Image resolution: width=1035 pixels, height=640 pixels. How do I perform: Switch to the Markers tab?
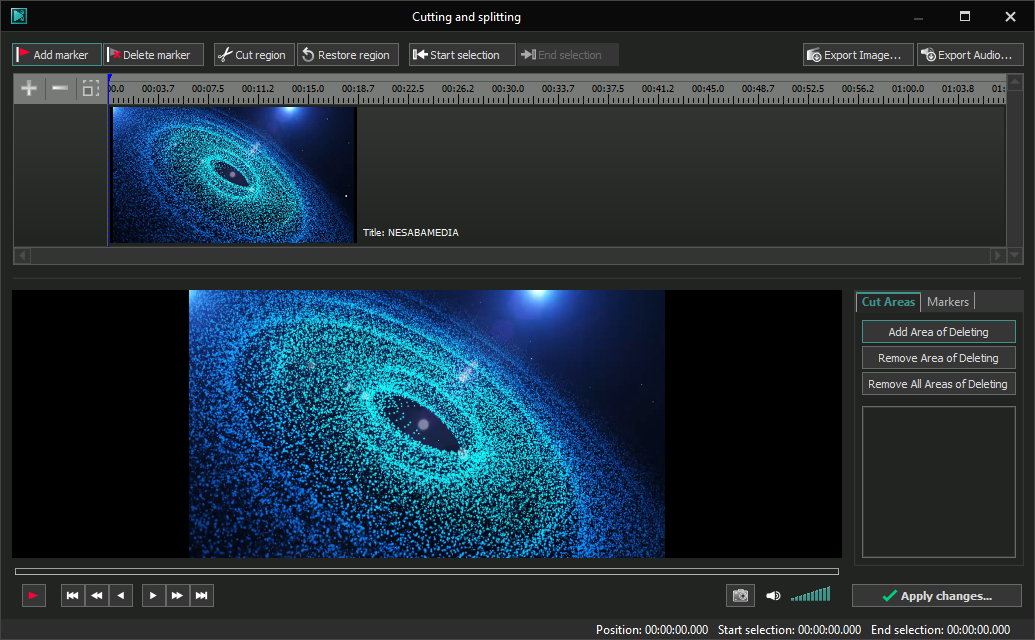(x=947, y=302)
